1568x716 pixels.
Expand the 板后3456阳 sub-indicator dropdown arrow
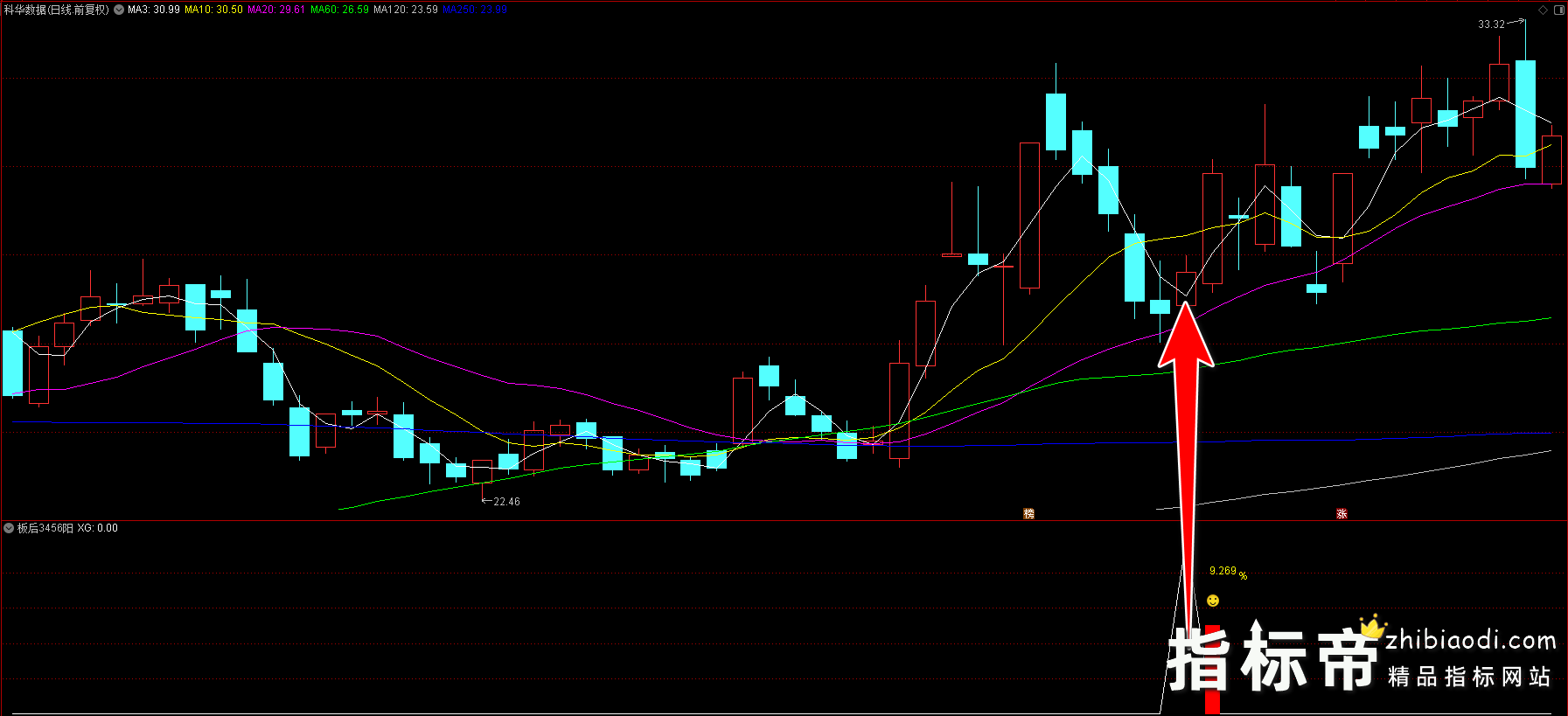tap(9, 528)
